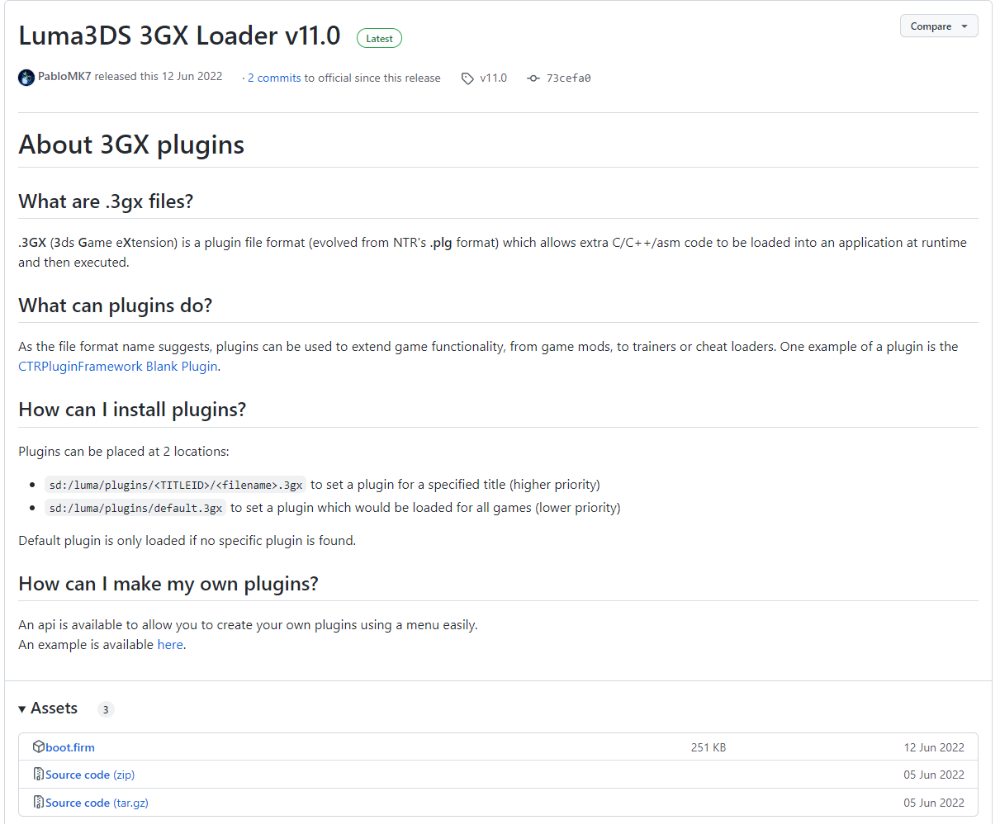Click the How can I install plugins? heading
The width and height of the screenshot is (1000, 824).
point(132,409)
